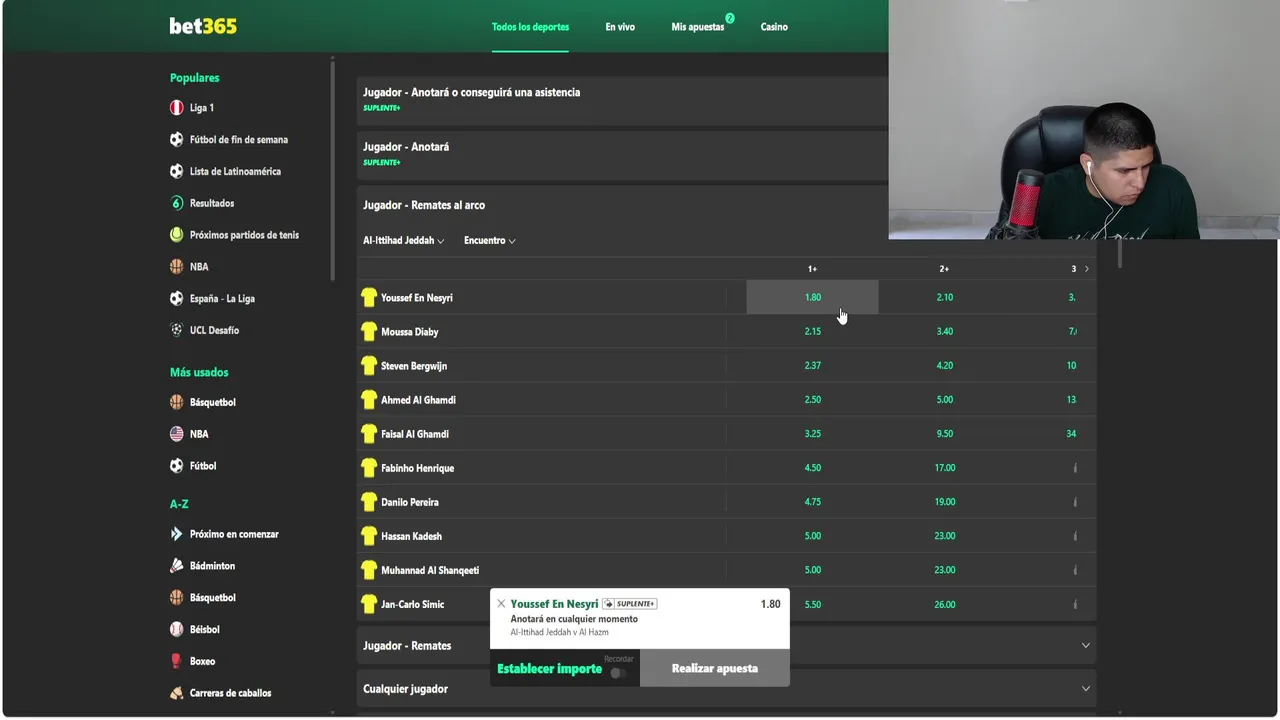
Task: Expand Jugador - Anotará o conseguirá una asistencia
Action: pos(622,100)
